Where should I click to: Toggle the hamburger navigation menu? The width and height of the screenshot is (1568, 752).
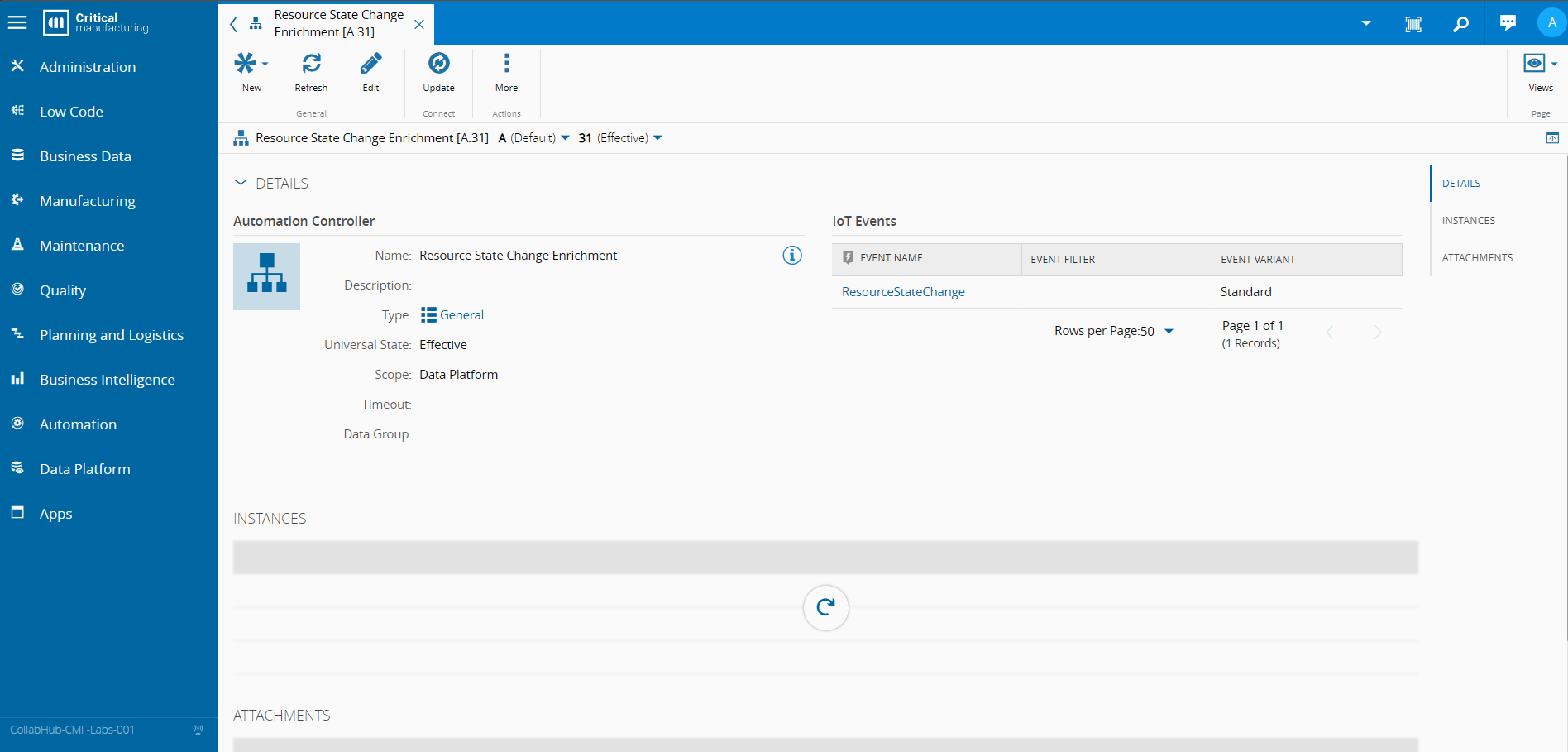point(17,22)
